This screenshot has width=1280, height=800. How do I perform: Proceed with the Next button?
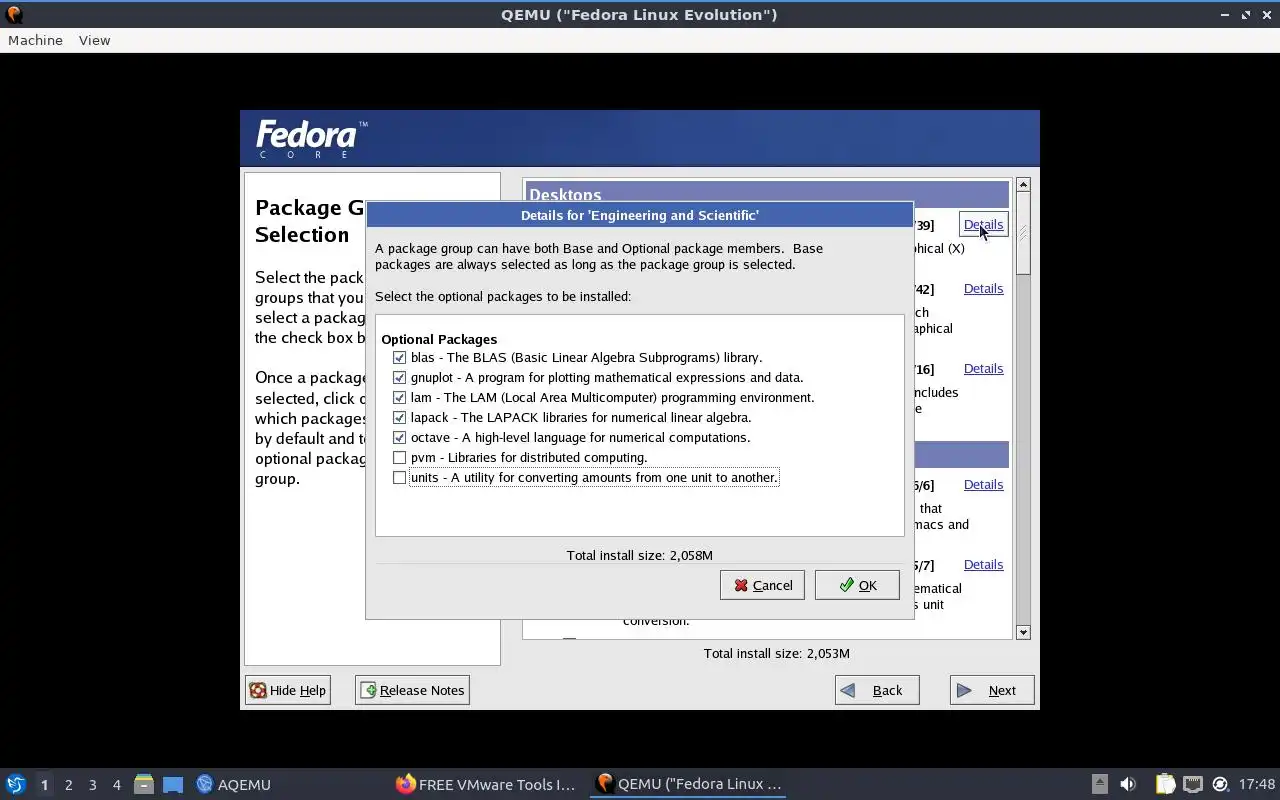tap(992, 690)
